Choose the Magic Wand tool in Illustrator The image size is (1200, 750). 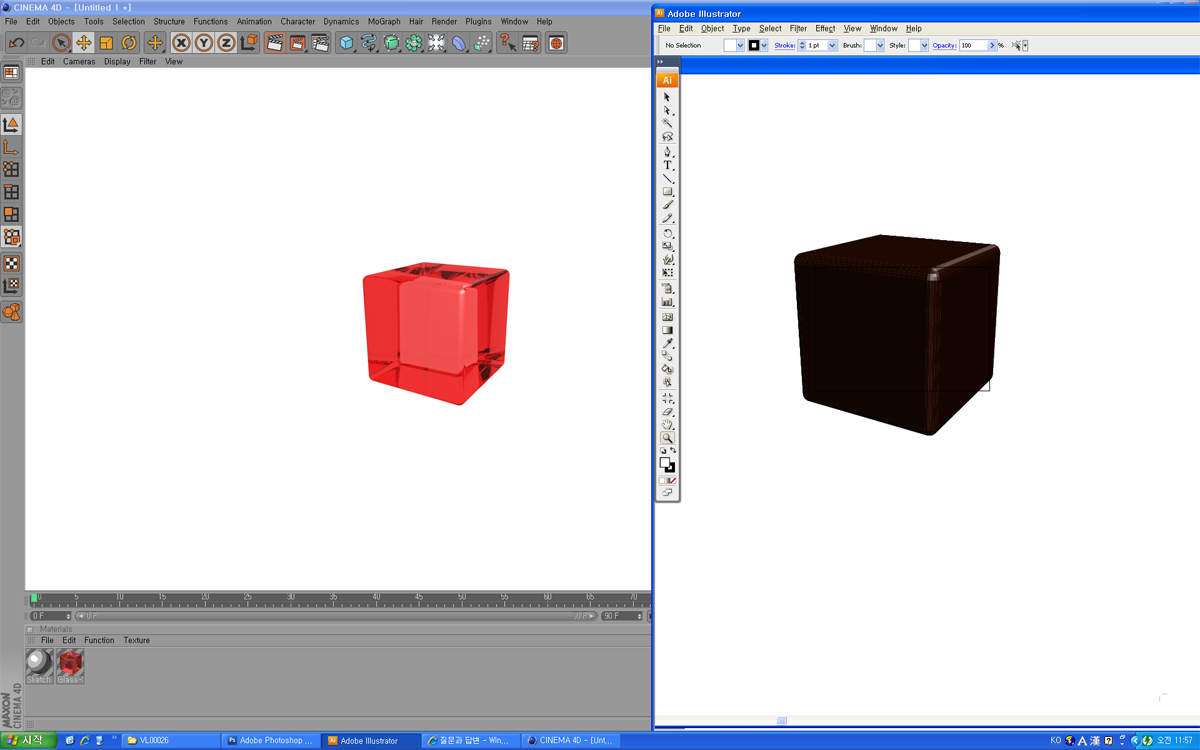point(667,124)
